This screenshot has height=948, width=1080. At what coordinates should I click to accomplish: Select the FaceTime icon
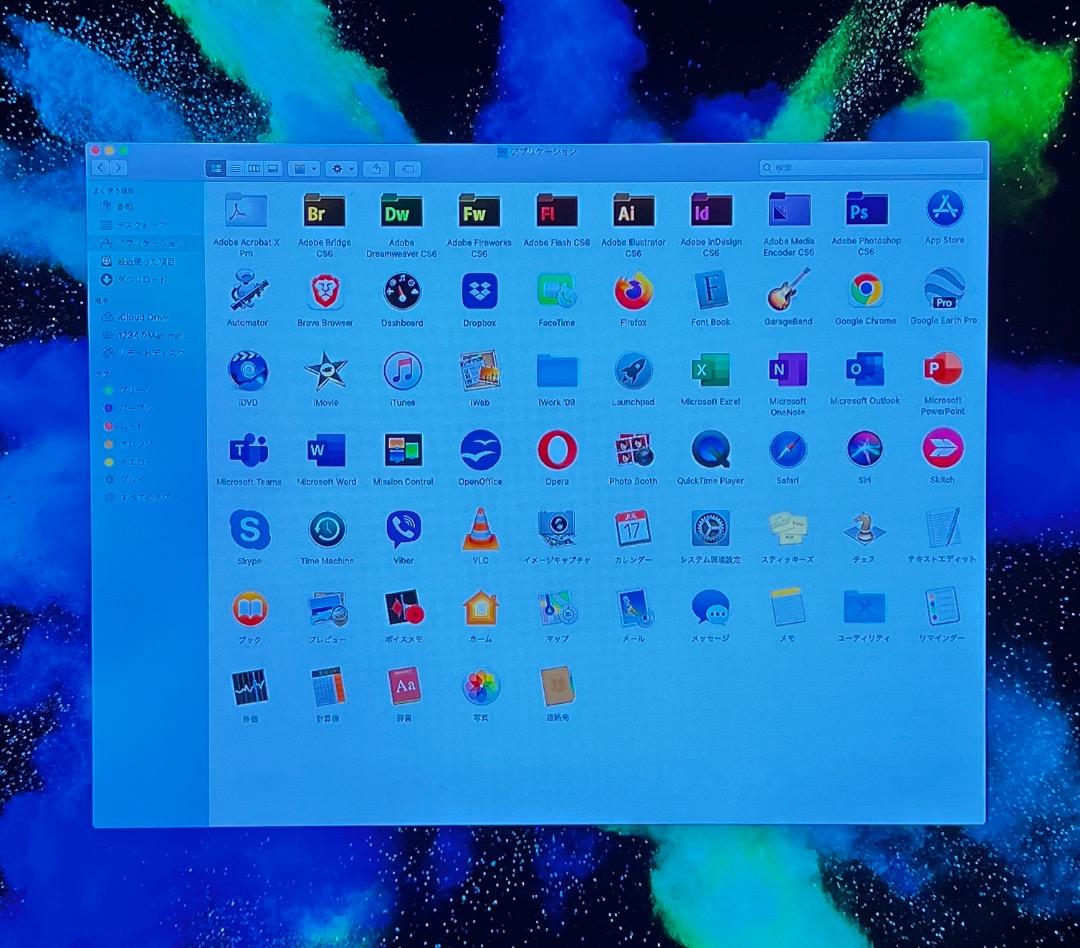(557, 291)
